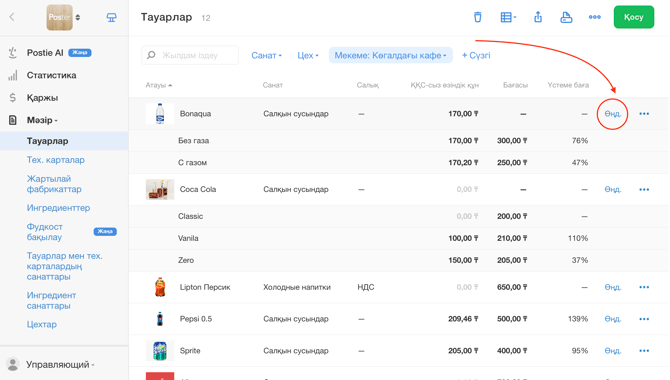Viewport: 670px width, 380px height.
Task: Click the export share icon
Action: tap(538, 17)
